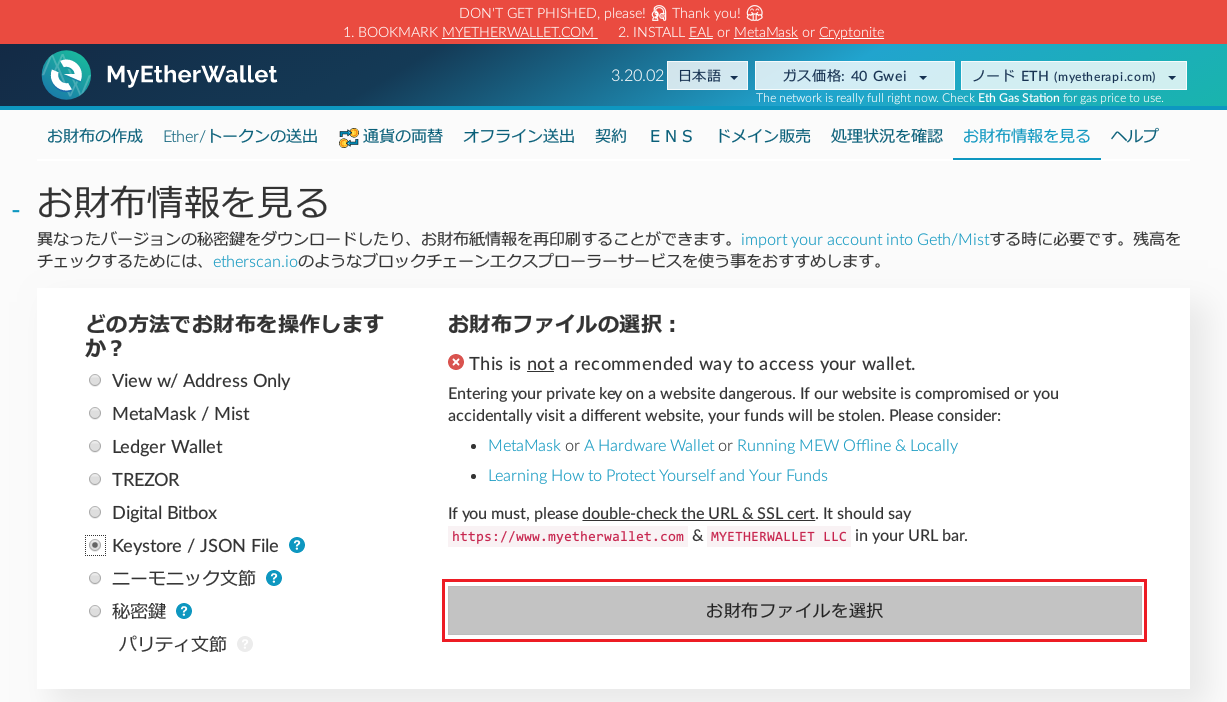Select お財布情報を見る tab

pyautogui.click(x=1027, y=136)
